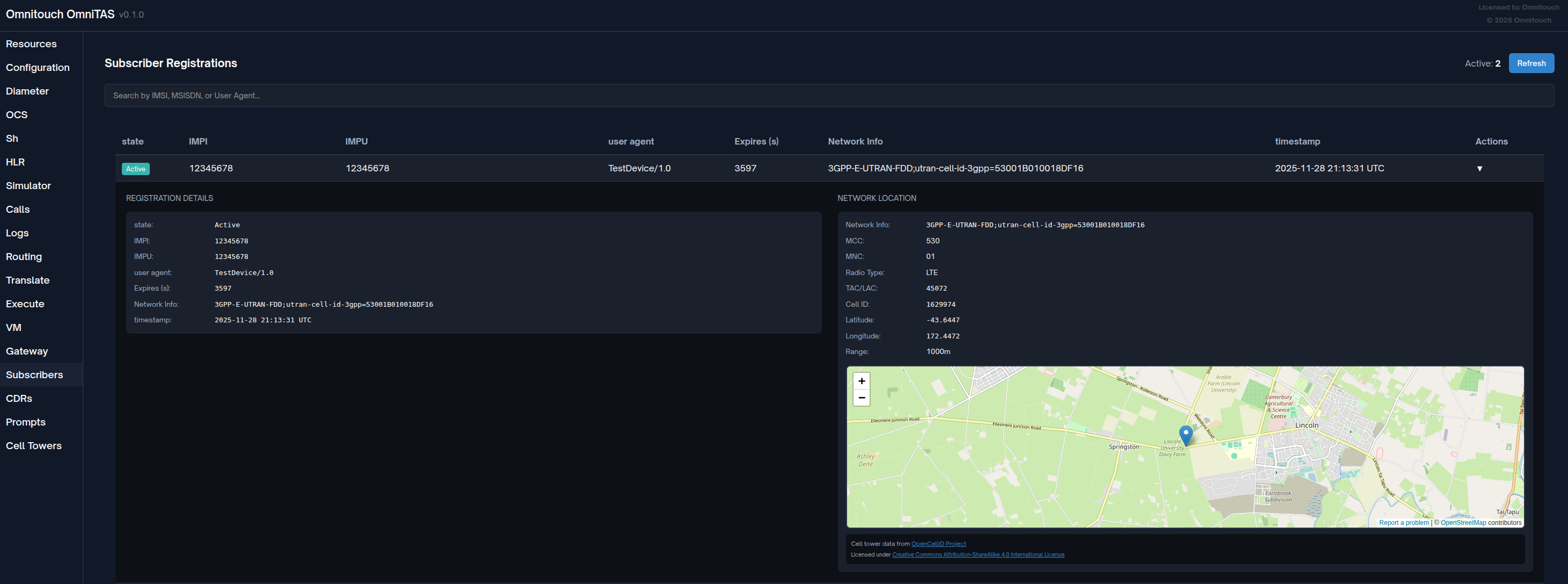1568x584 pixels.
Task: Go to the CDRs section
Action: pyautogui.click(x=19, y=398)
